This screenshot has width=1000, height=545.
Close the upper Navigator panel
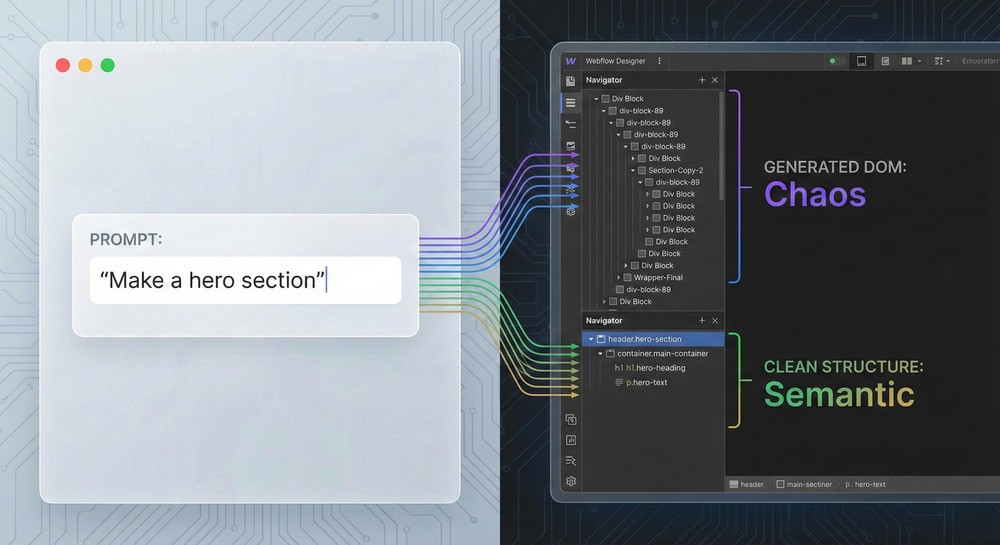pos(715,80)
